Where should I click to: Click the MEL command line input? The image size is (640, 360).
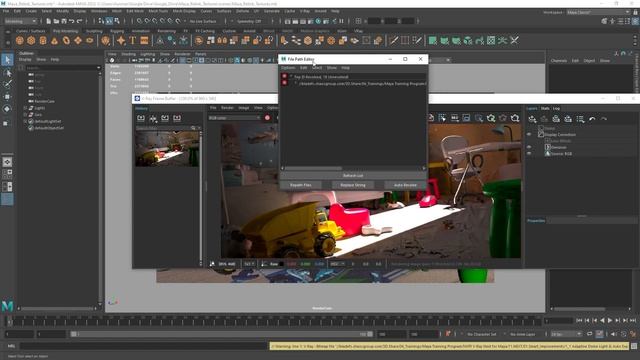coord(143,346)
